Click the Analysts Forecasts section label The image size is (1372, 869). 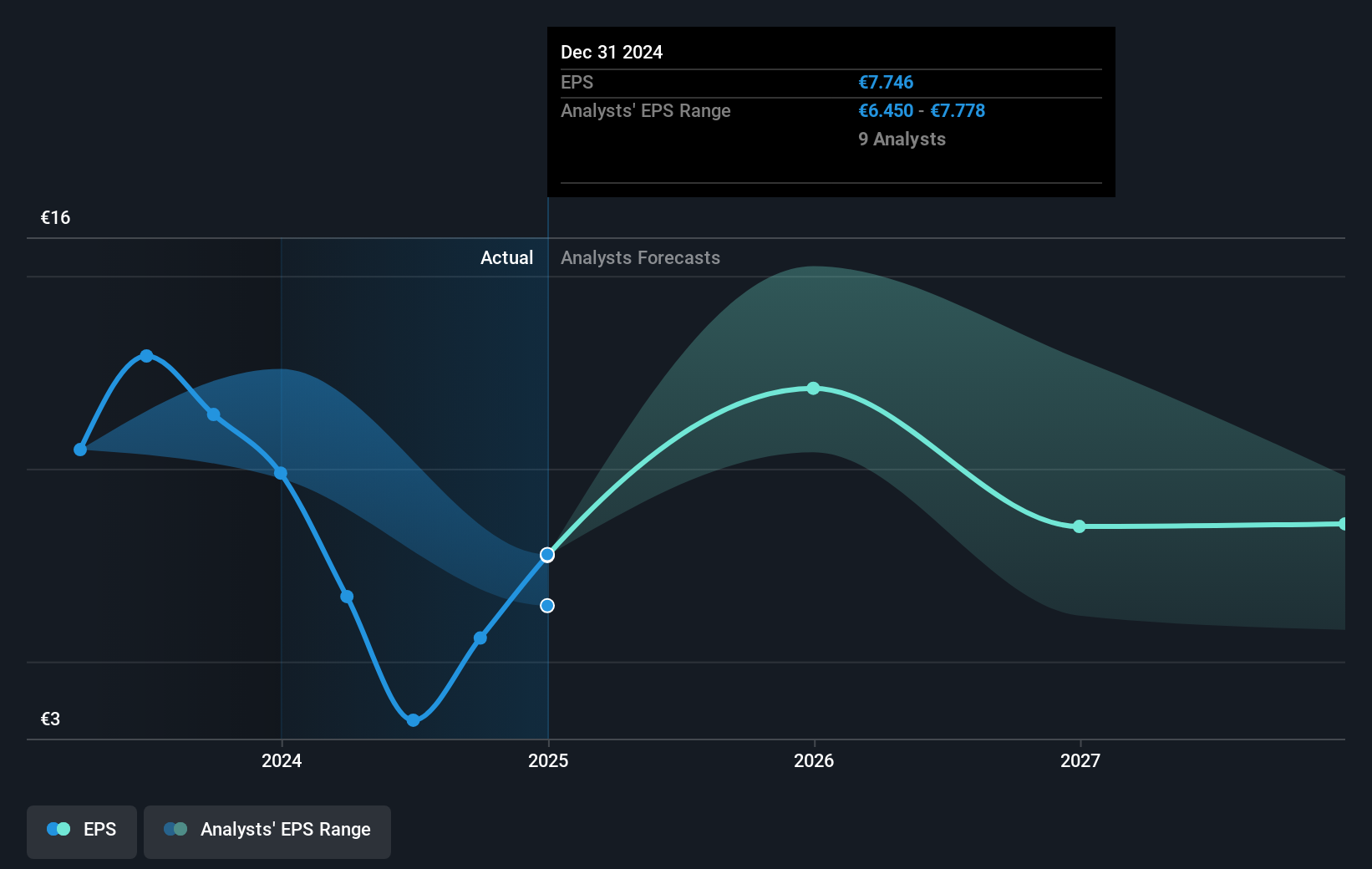(640, 258)
